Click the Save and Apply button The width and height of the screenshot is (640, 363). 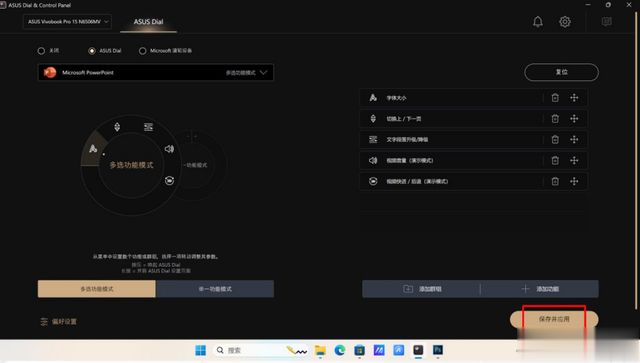click(x=554, y=319)
